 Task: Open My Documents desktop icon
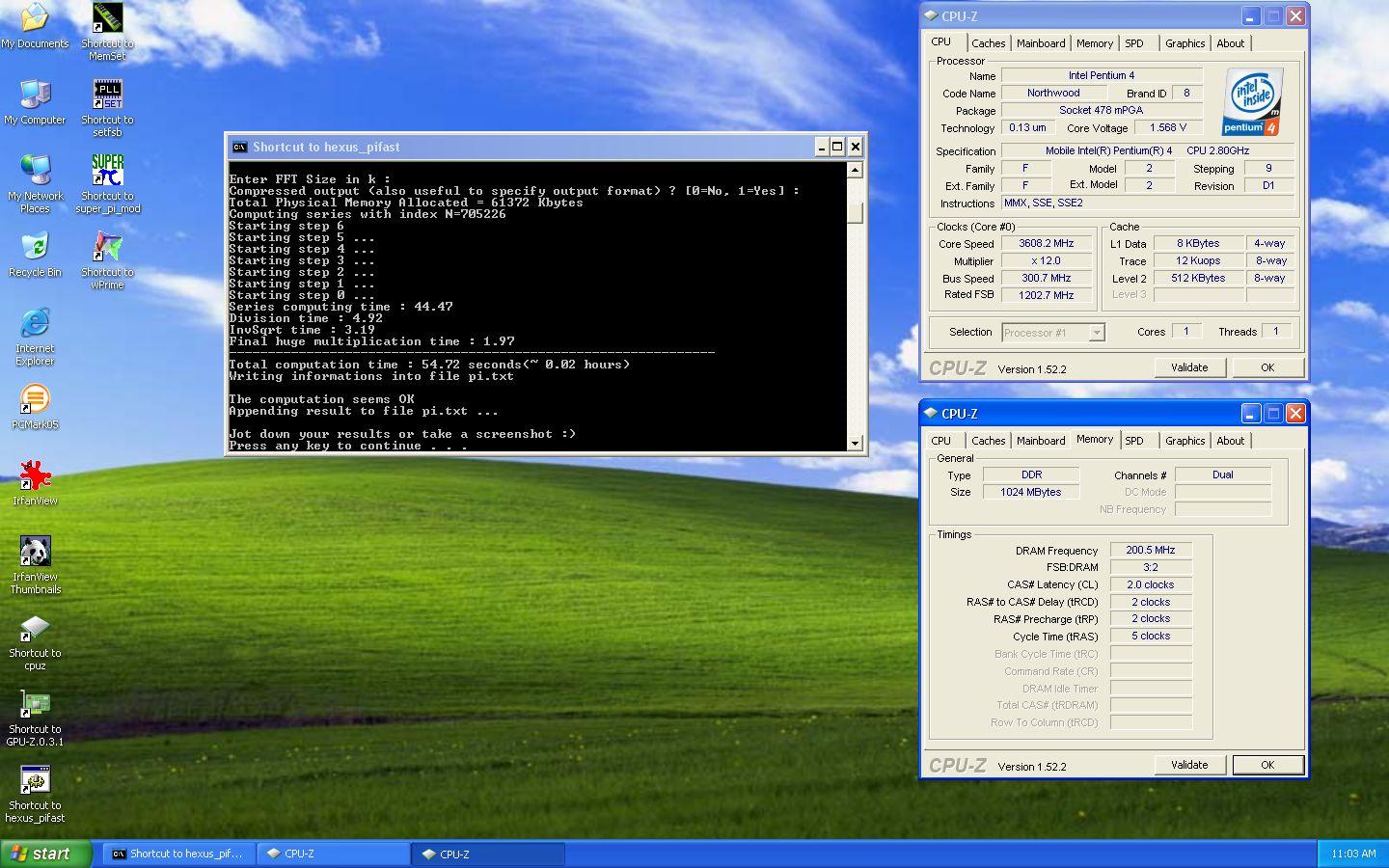[x=35, y=26]
